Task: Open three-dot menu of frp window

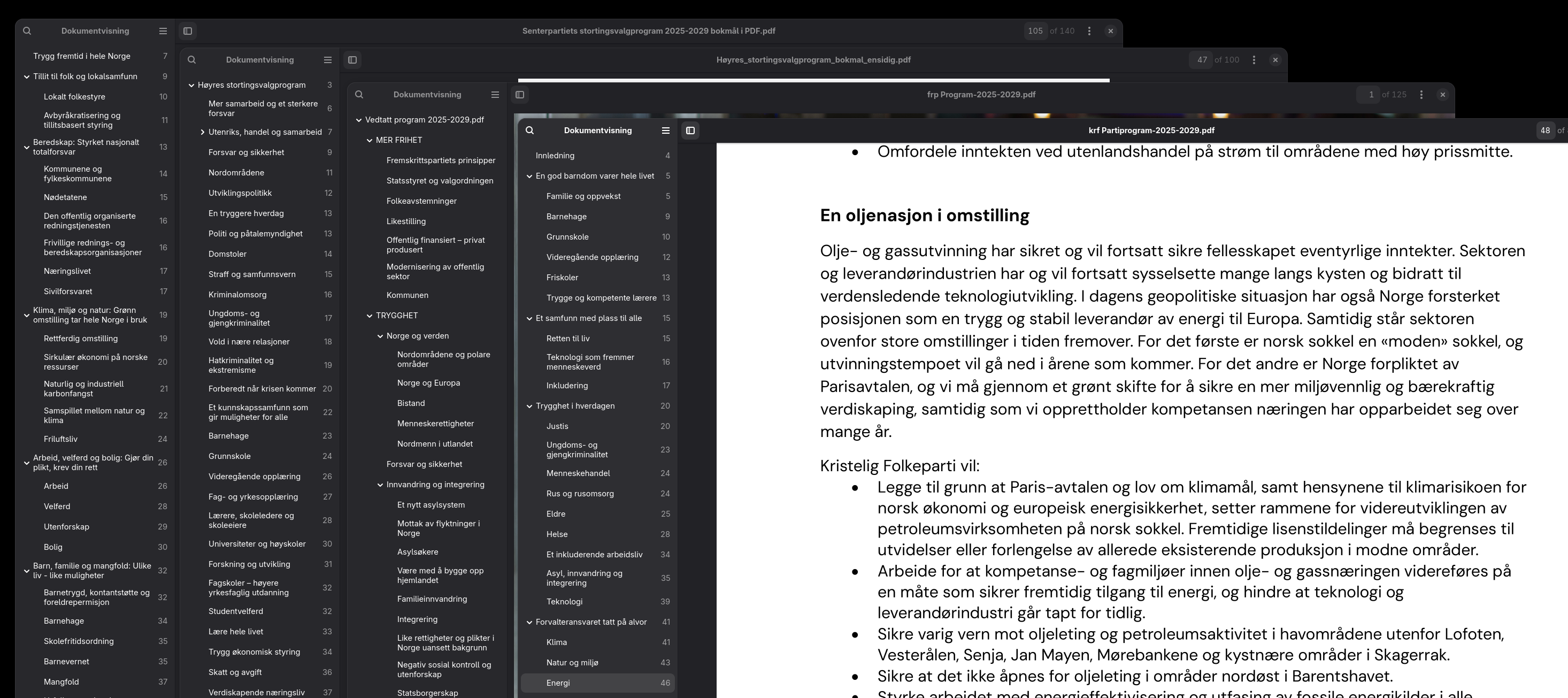Action: click(1421, 94)
